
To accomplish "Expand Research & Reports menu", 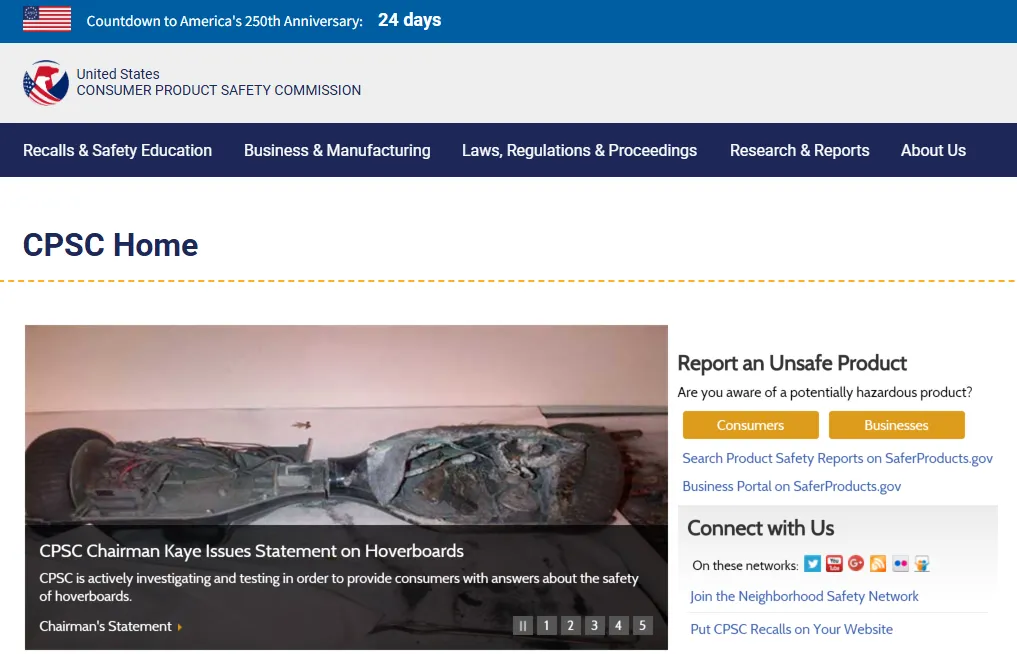I will coord(799,151).
